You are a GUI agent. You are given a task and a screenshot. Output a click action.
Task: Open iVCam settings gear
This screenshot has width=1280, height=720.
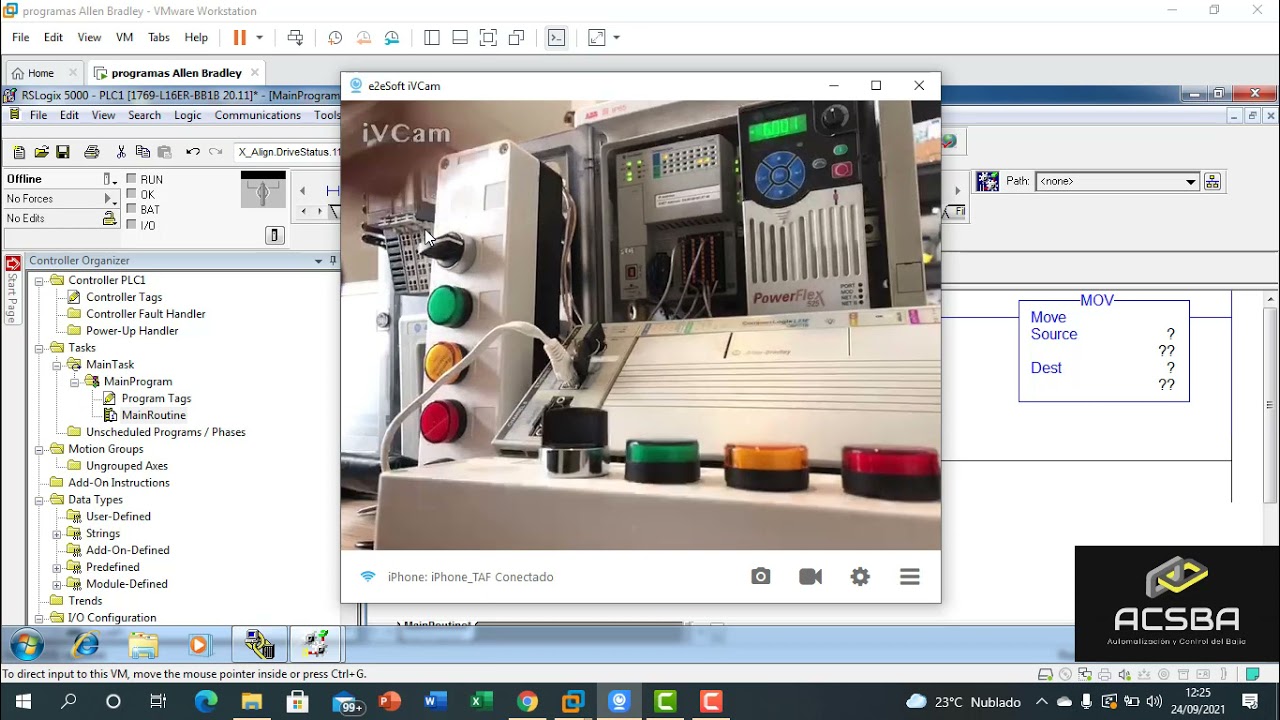[860, 576]
